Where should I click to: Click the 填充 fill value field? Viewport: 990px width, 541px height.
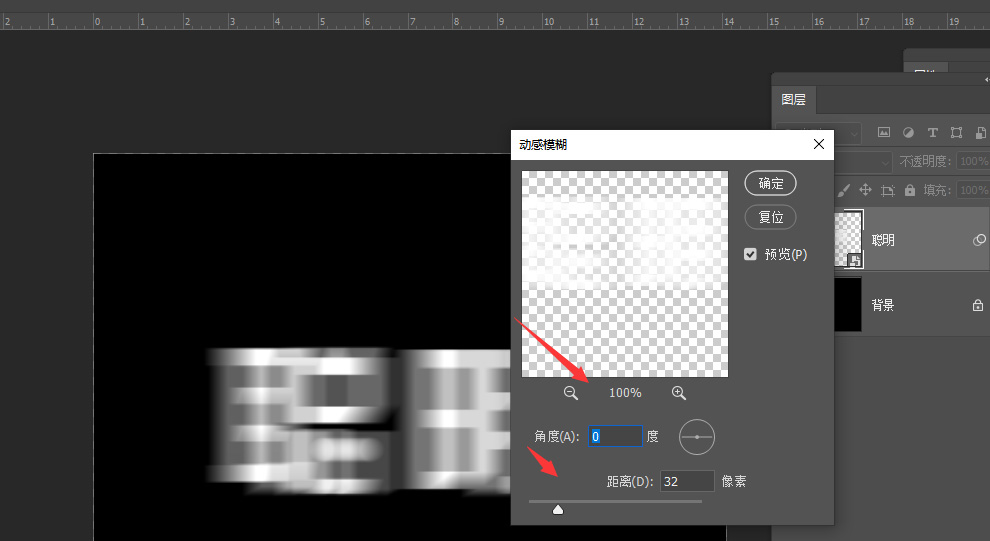pyautogui.click(x=973, y=190)
